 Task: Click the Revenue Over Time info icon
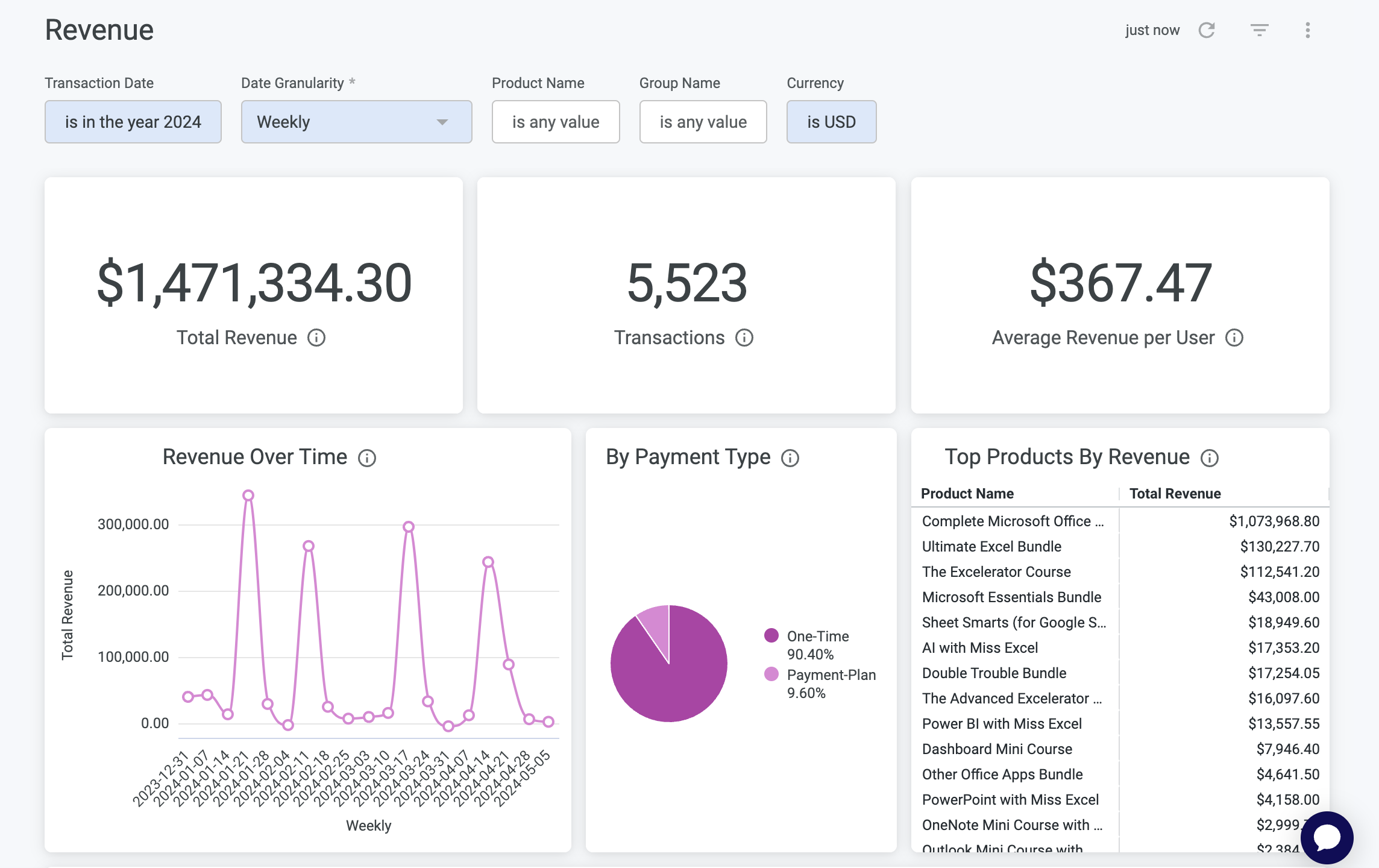pos(367,458)
